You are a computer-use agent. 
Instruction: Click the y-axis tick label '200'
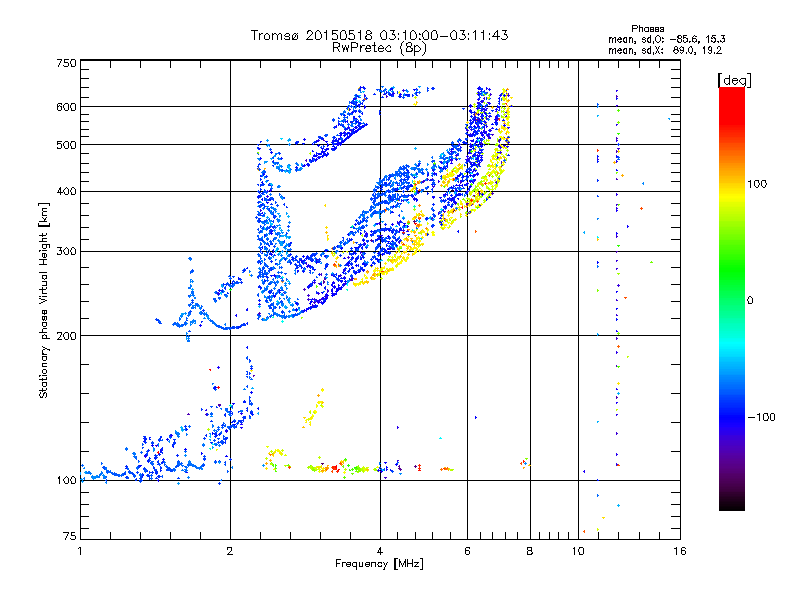(66, 336)
